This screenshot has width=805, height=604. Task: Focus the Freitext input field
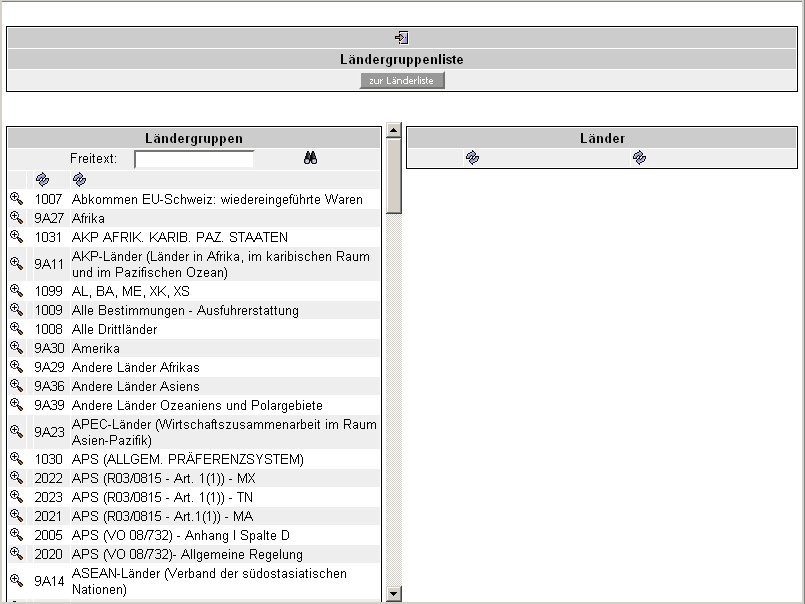click(194, 159)
